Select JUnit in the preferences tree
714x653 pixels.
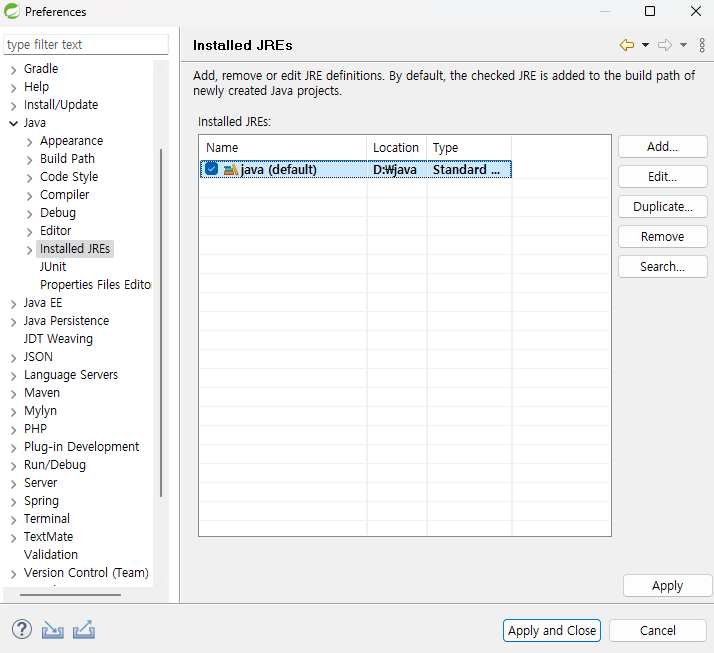[53, 267]
